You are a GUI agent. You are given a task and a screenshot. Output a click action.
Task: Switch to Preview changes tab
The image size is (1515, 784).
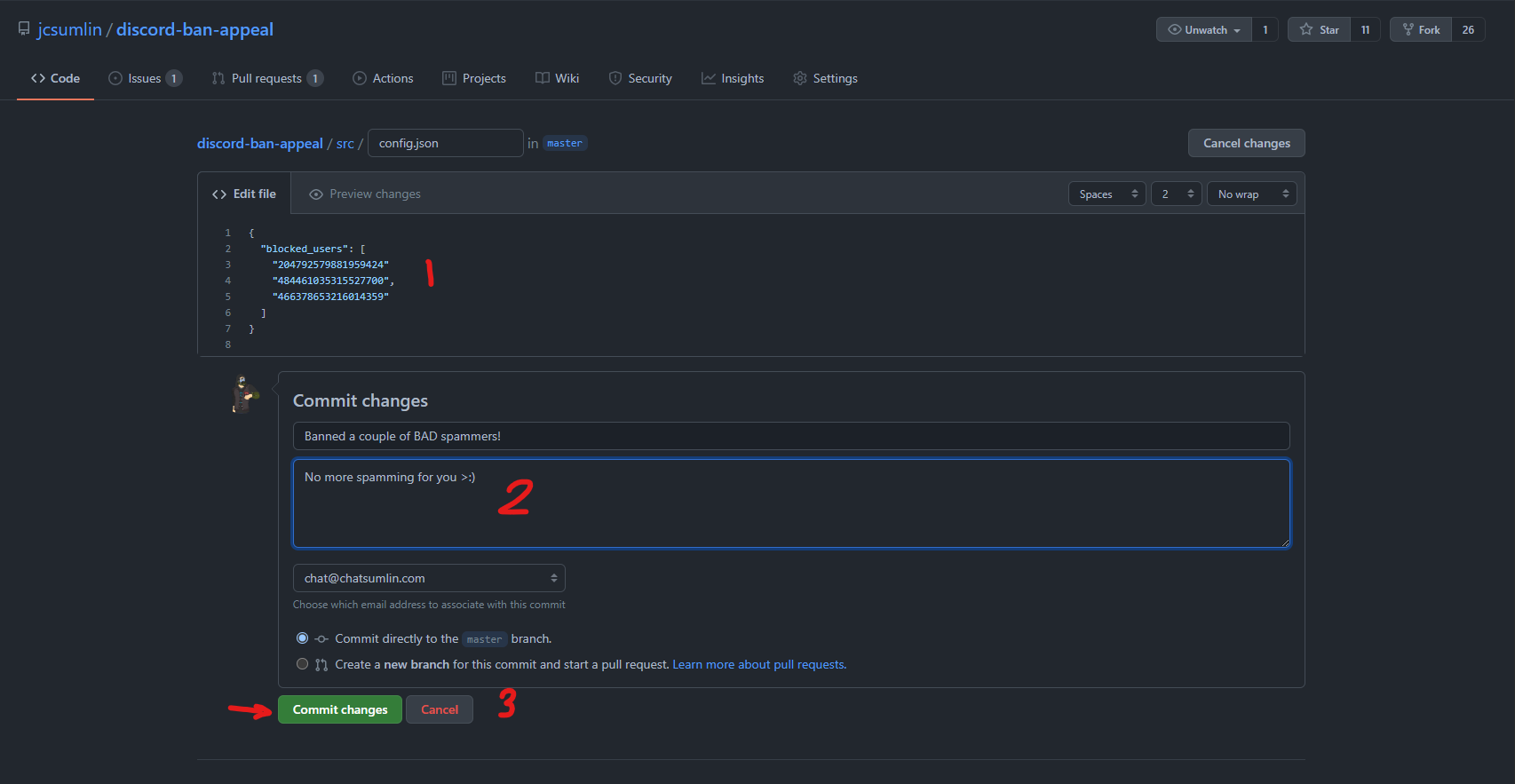click(365, 194)
